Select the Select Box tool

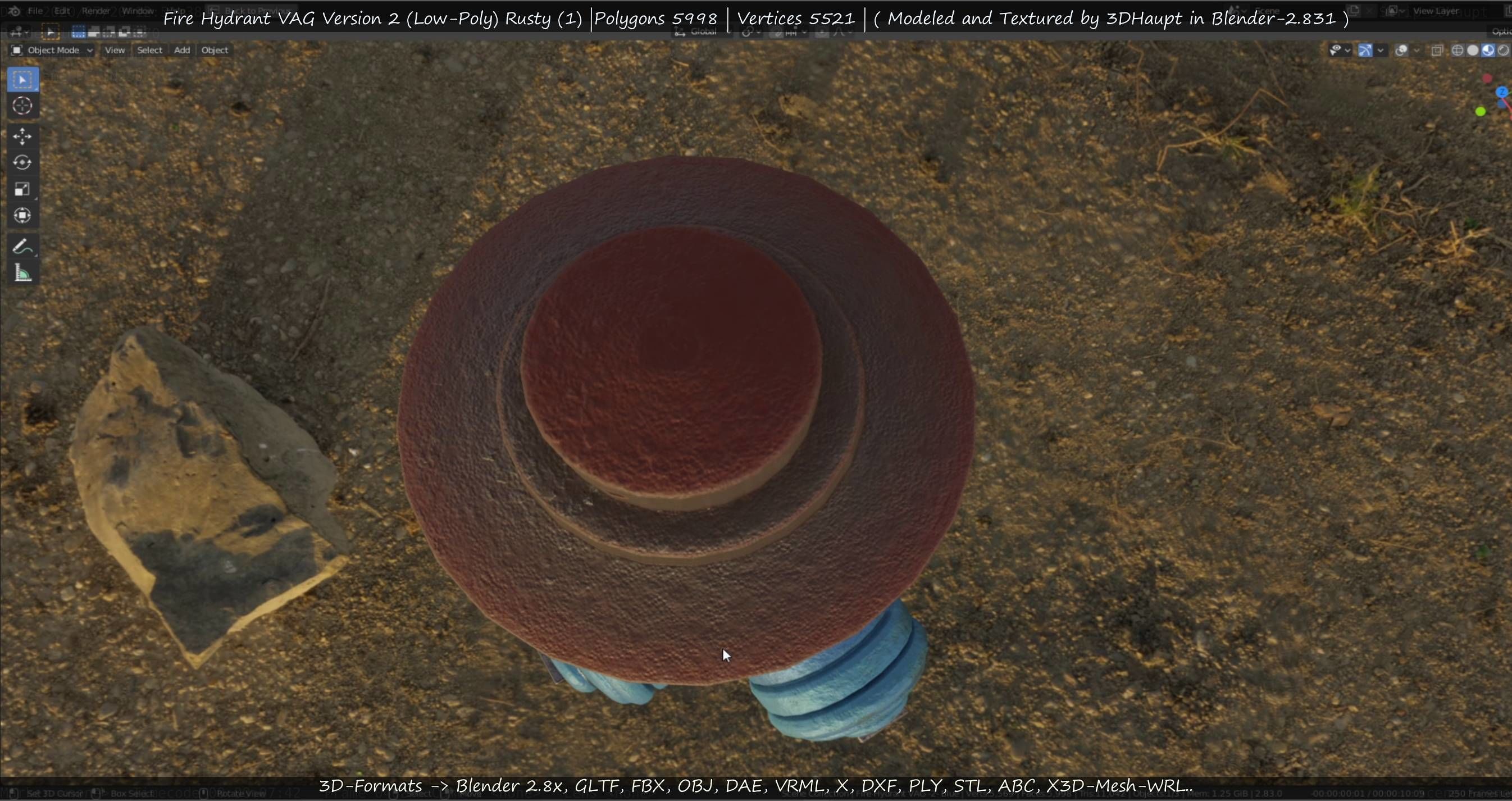(23, 80)
